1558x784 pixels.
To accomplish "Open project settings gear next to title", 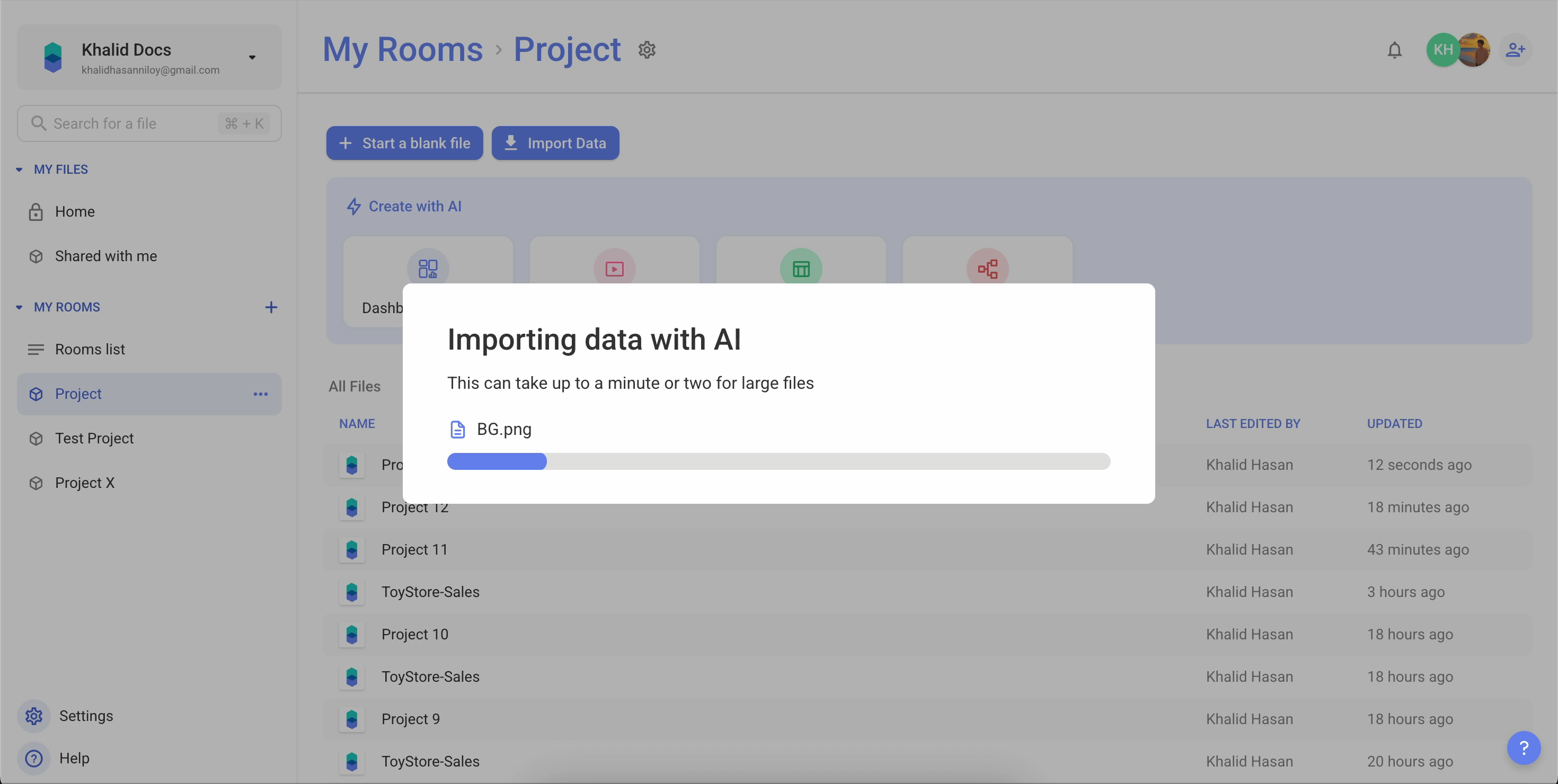I will click(647, 50).
